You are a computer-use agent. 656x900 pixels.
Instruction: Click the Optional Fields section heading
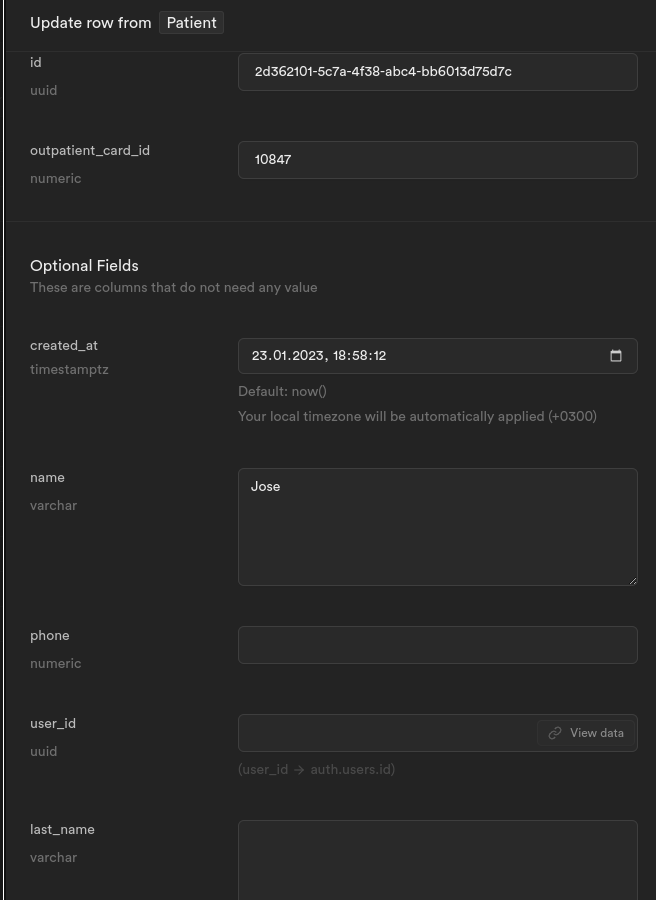[x=84, y=266]
